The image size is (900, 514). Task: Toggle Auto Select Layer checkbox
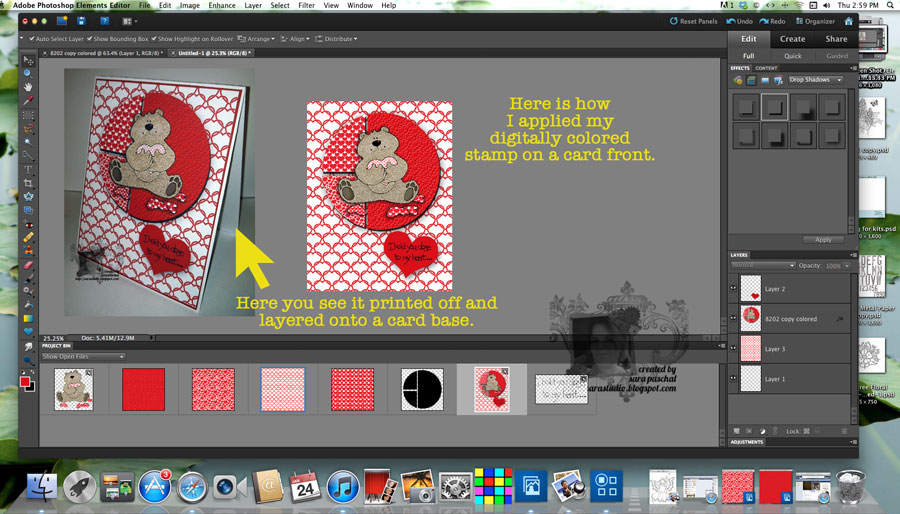[32, 39]
